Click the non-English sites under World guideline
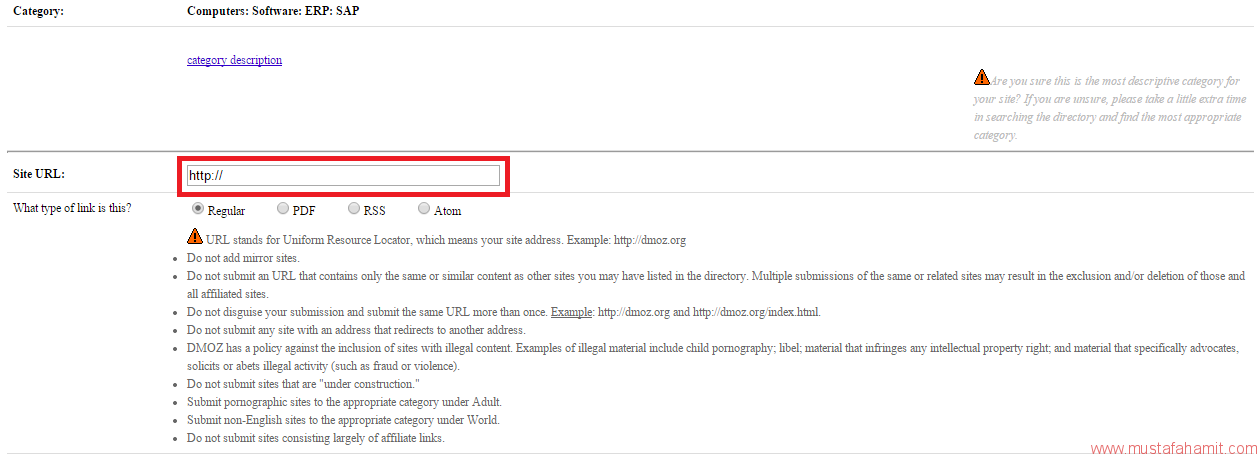 click(343, 420)
